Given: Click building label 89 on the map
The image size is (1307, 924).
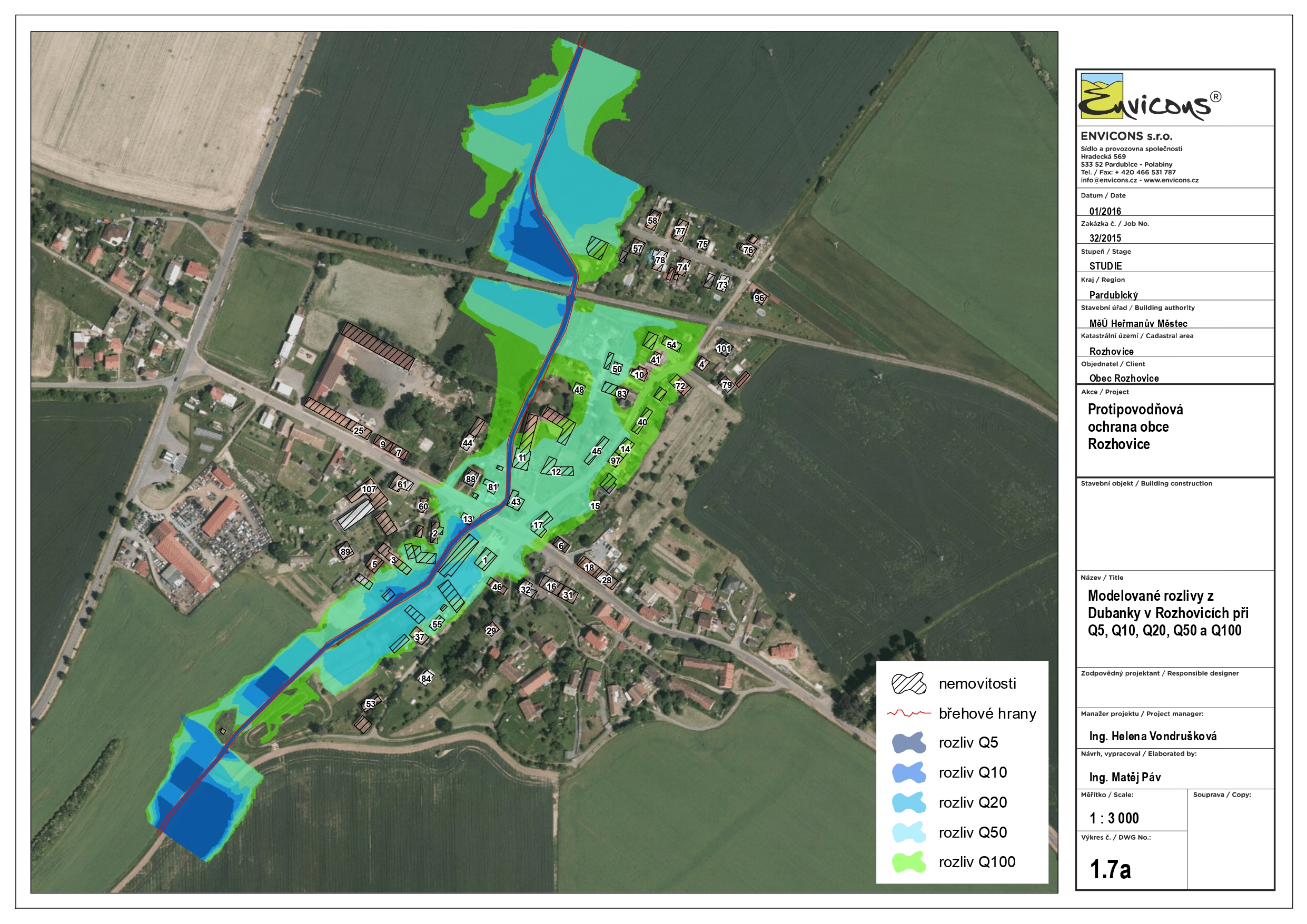Looking at the screenshot, I should 345,552.
